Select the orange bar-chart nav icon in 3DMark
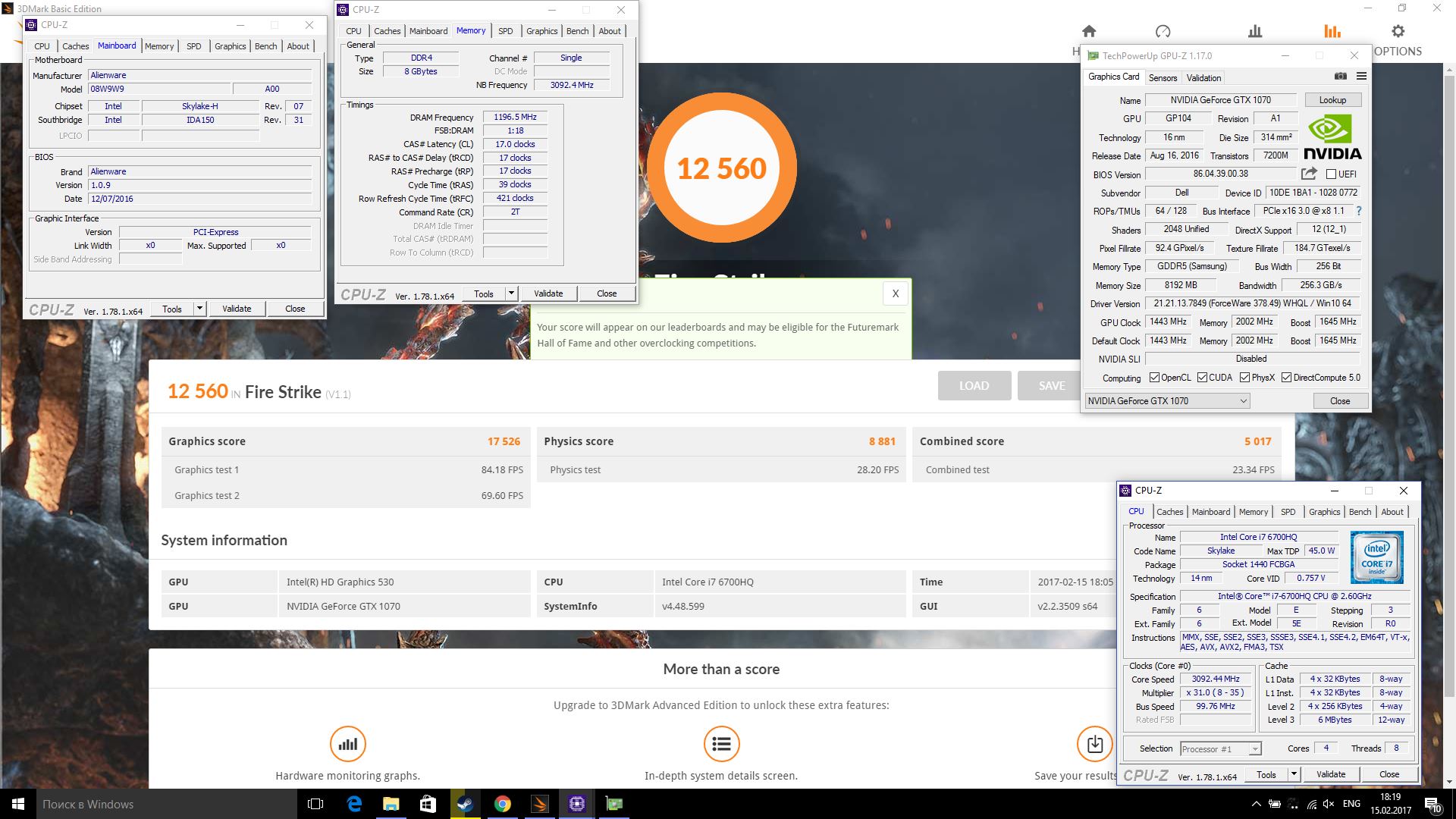Image resolution: width=1456 pixels, height=819 pixels. (1332, 31)
